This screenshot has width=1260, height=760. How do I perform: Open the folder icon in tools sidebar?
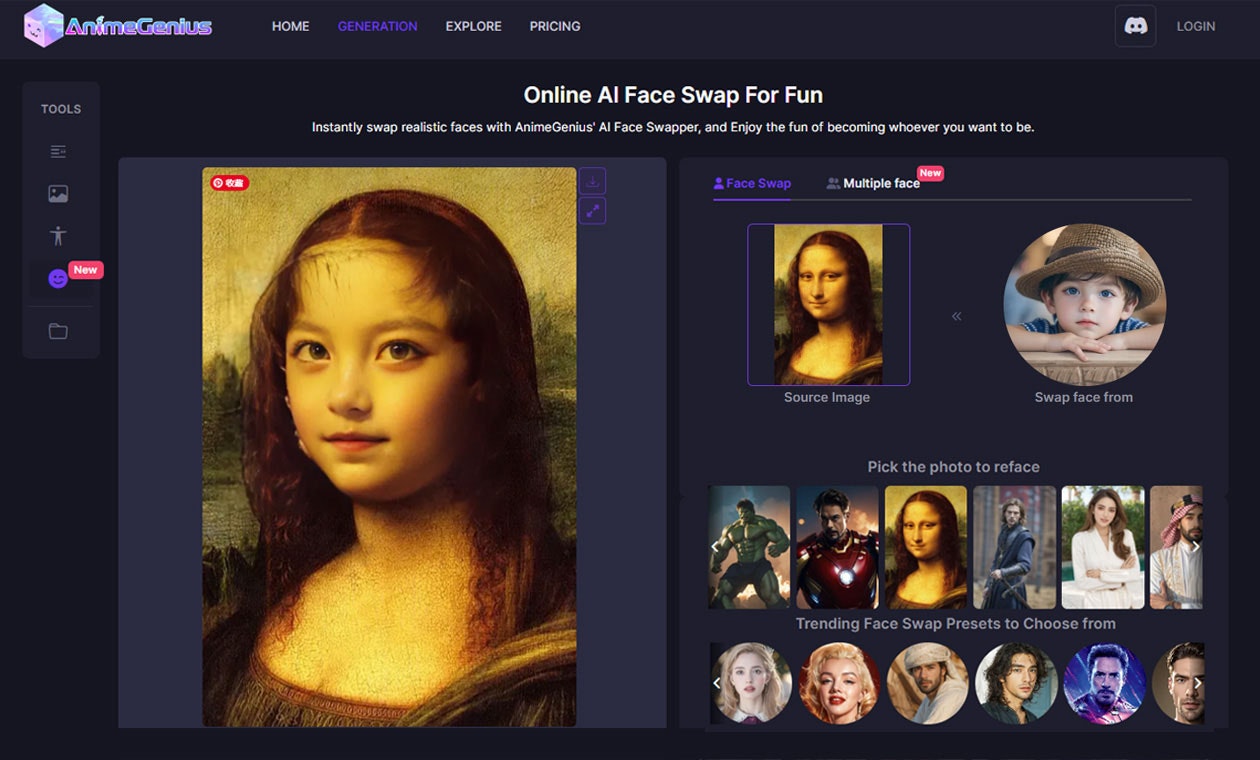tap(58, 331)
